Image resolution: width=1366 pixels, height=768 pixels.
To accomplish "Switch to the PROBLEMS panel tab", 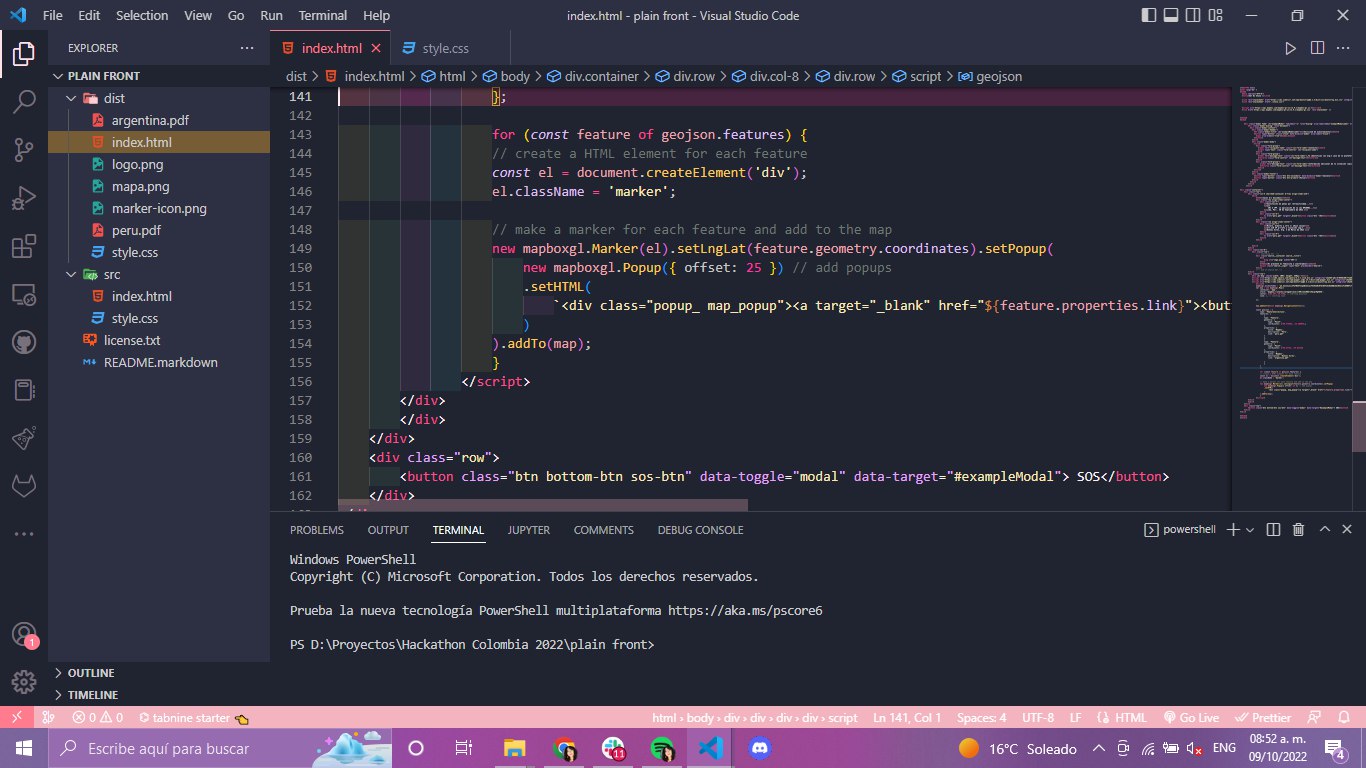I will [316, 530].
